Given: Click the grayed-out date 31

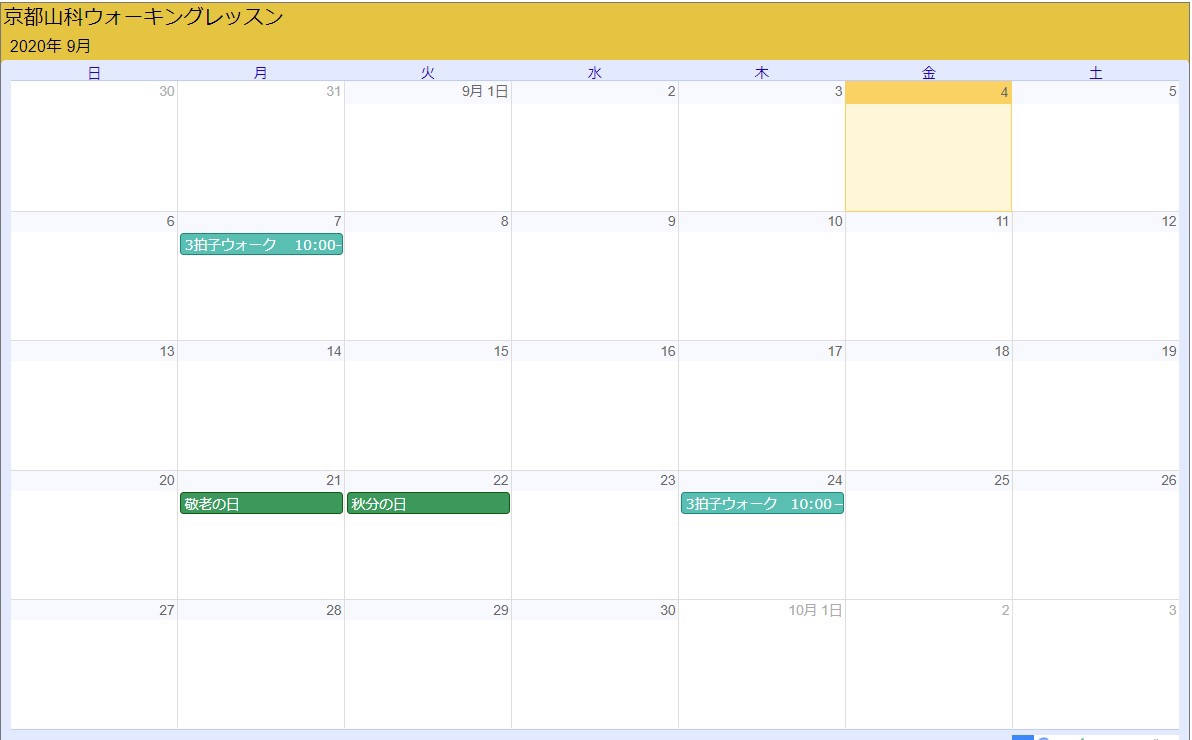Looking at the screenshot, I should point(333,91).
